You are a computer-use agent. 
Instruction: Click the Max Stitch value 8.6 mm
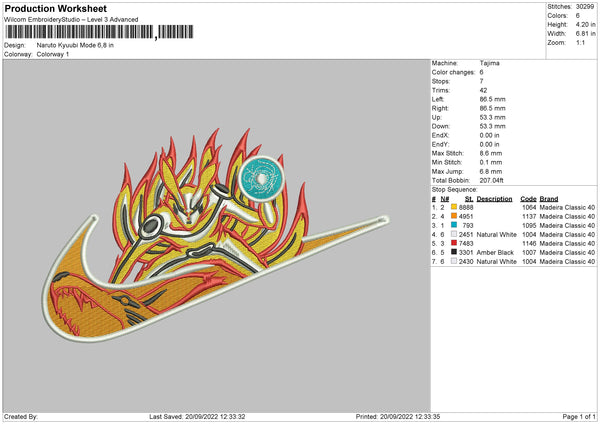(x=491, y=153)
